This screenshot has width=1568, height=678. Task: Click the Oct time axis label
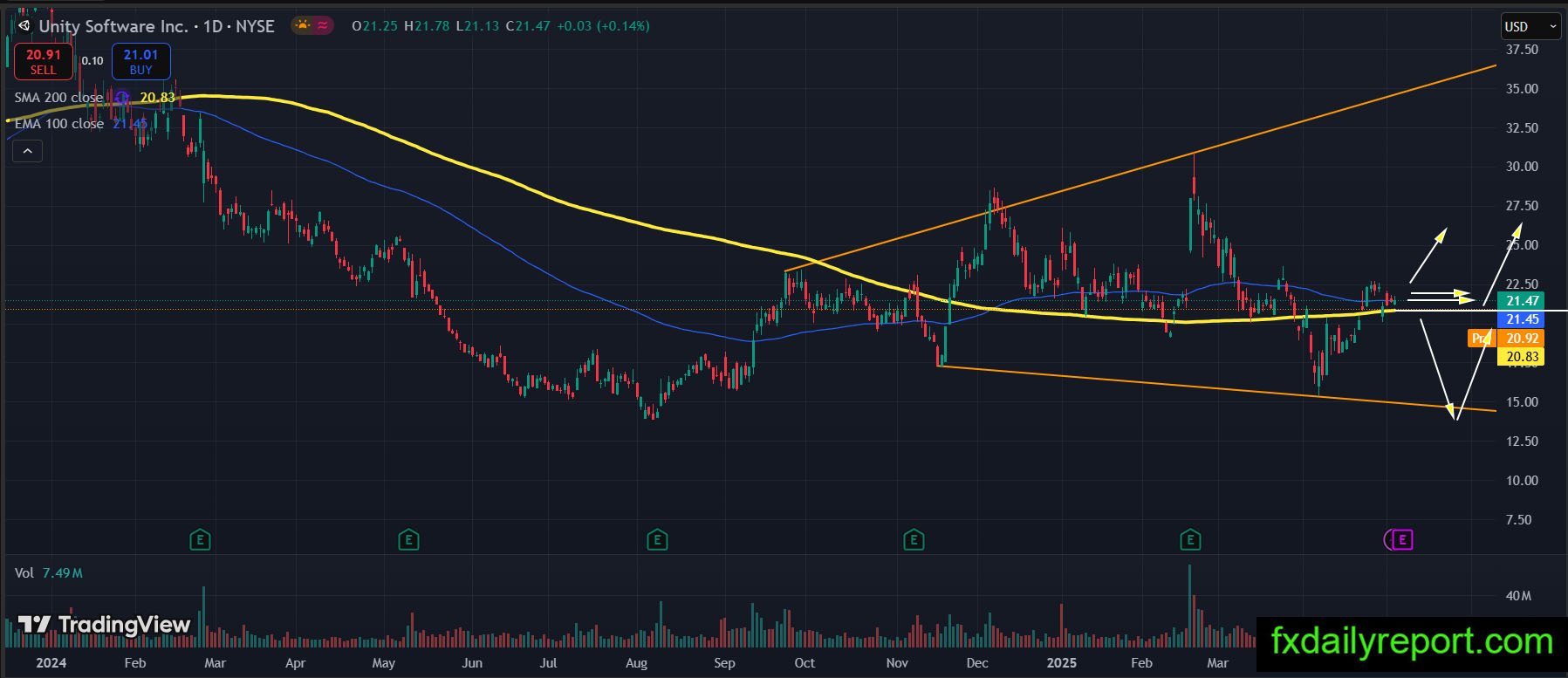[x=805, y=663]
